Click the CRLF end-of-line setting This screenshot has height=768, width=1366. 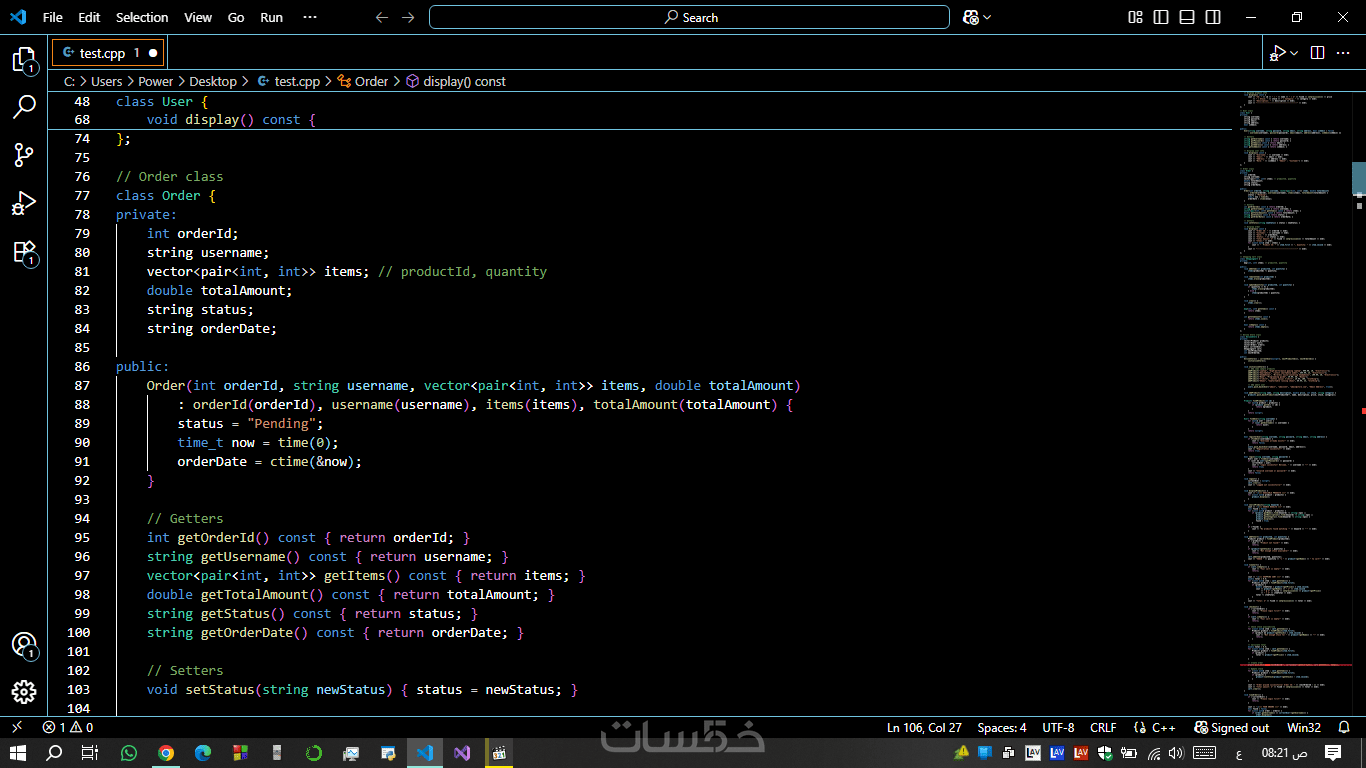pos(1103,728)
